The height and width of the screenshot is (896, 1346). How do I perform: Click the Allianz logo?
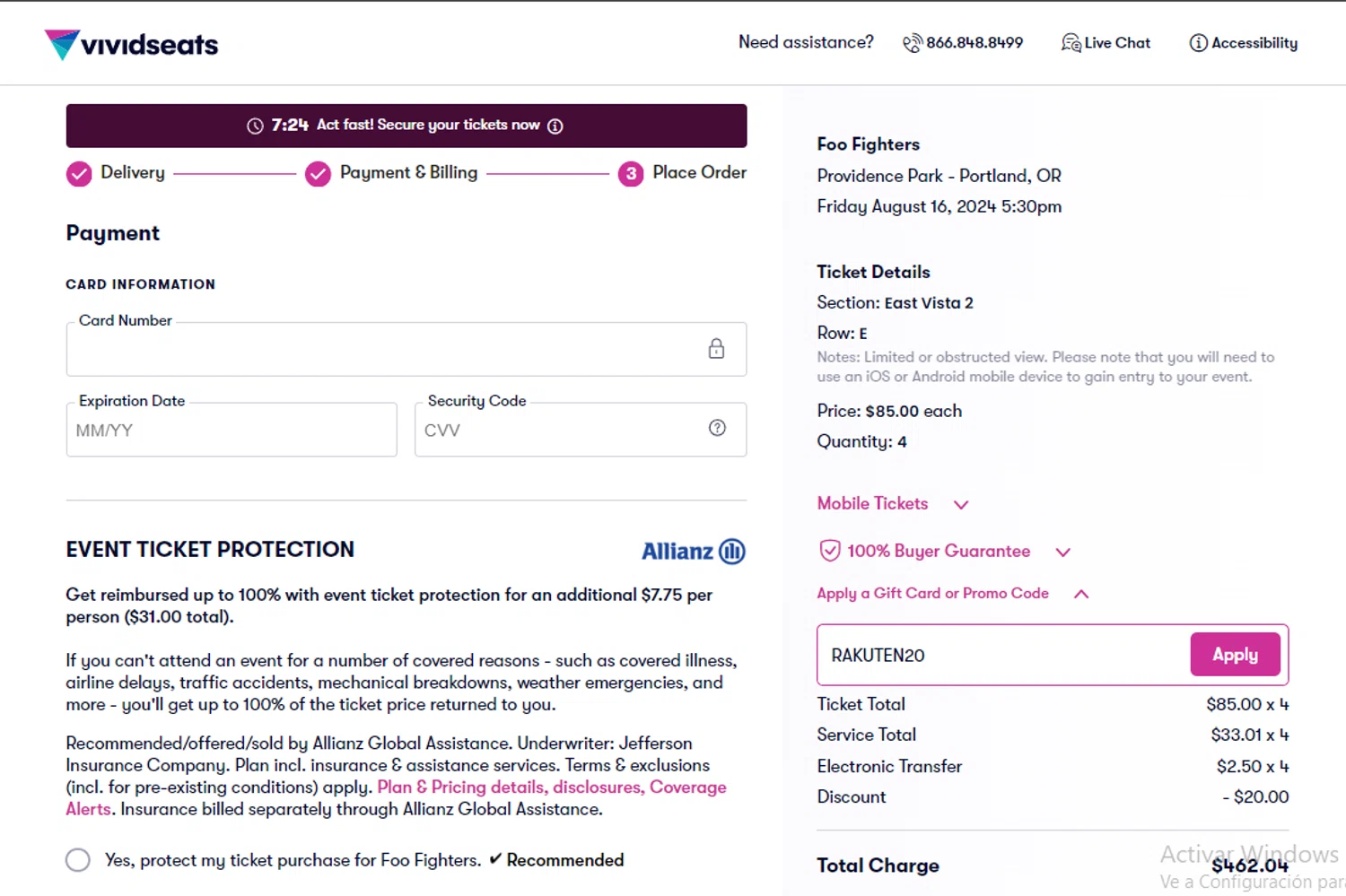coord(693,552)
